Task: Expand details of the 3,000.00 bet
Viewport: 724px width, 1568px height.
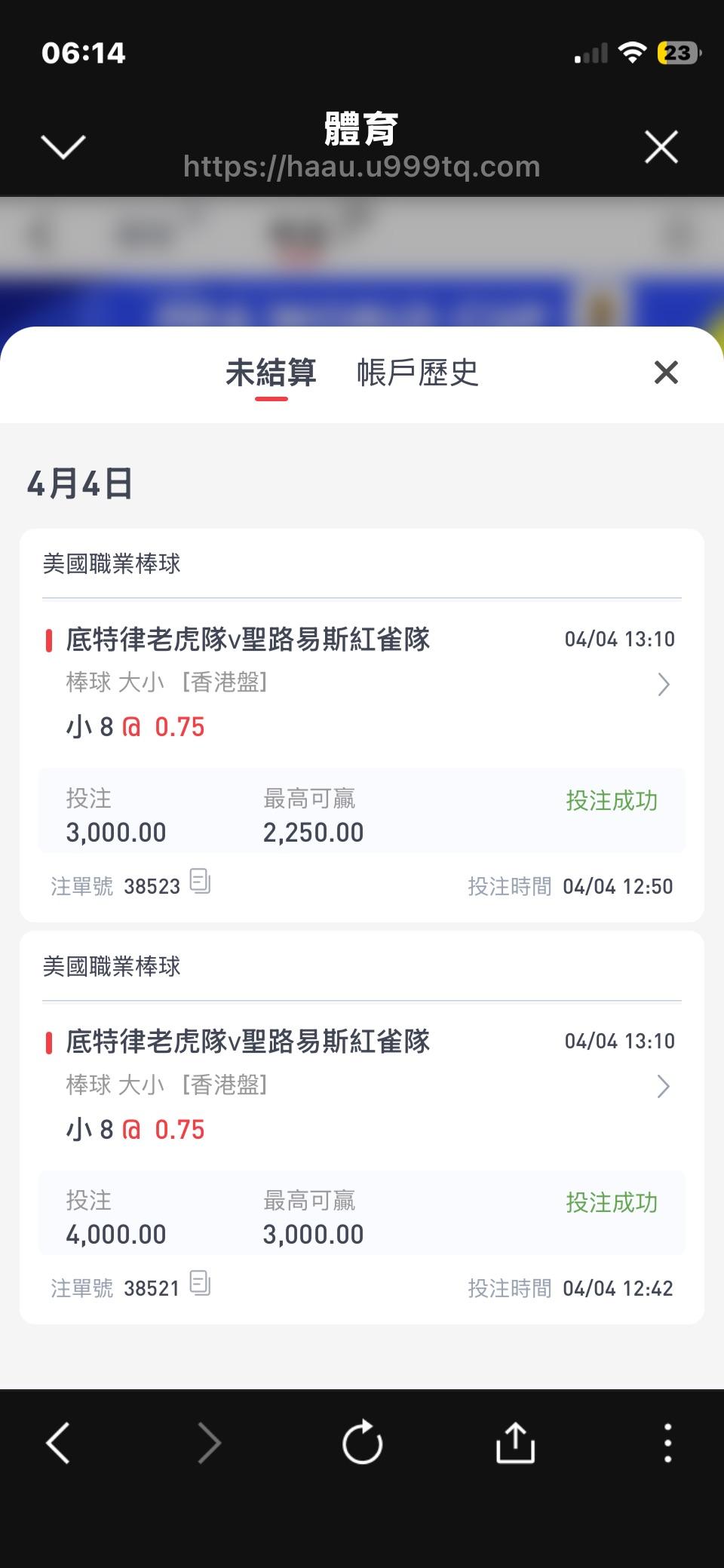Action: [663, 684]
